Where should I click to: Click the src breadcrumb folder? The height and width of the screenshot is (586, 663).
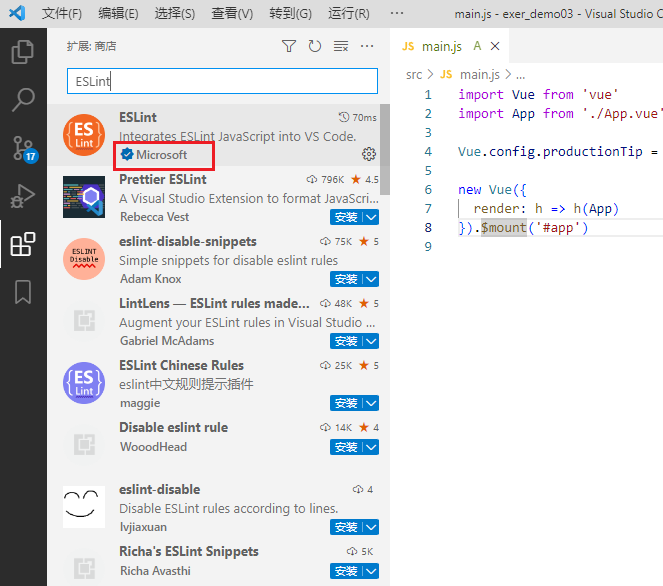(x=414, y=75)
